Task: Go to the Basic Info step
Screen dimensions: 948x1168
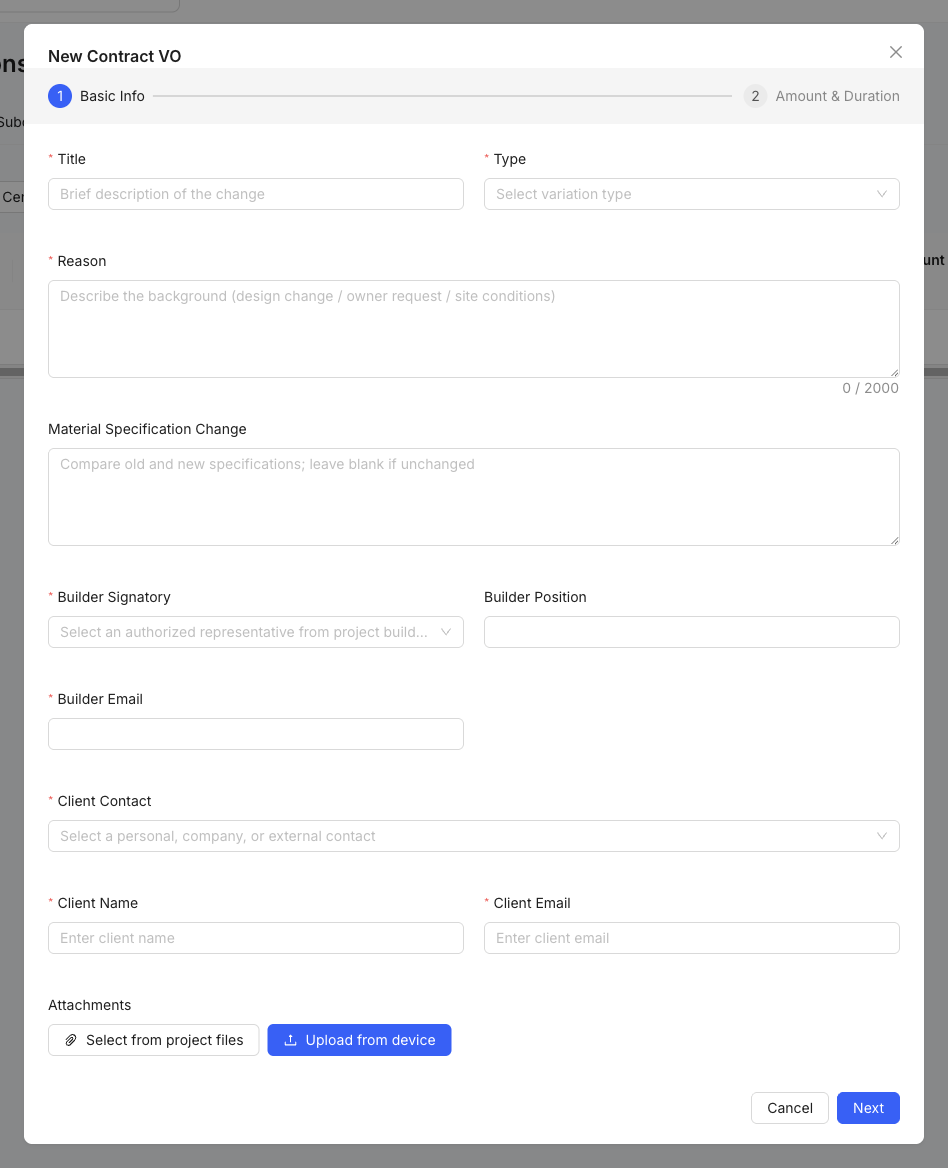Action: coord(97,96)
